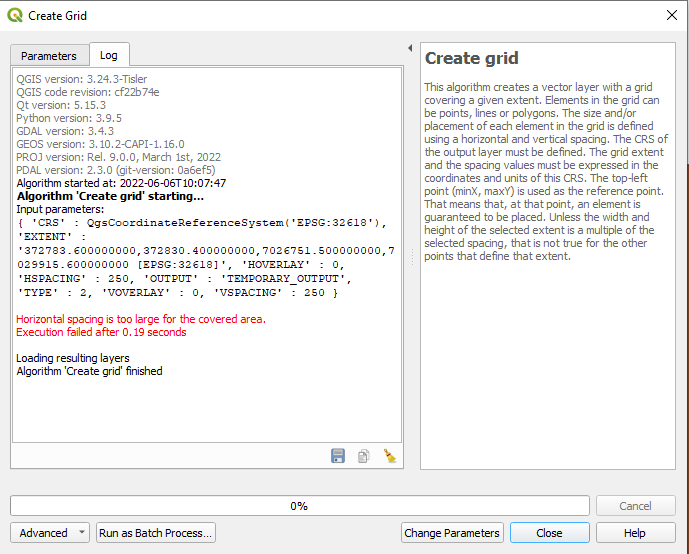Click 'PDAL version: 2.3.0' line
Screen dimensions: 689x554
click(116, 170)
